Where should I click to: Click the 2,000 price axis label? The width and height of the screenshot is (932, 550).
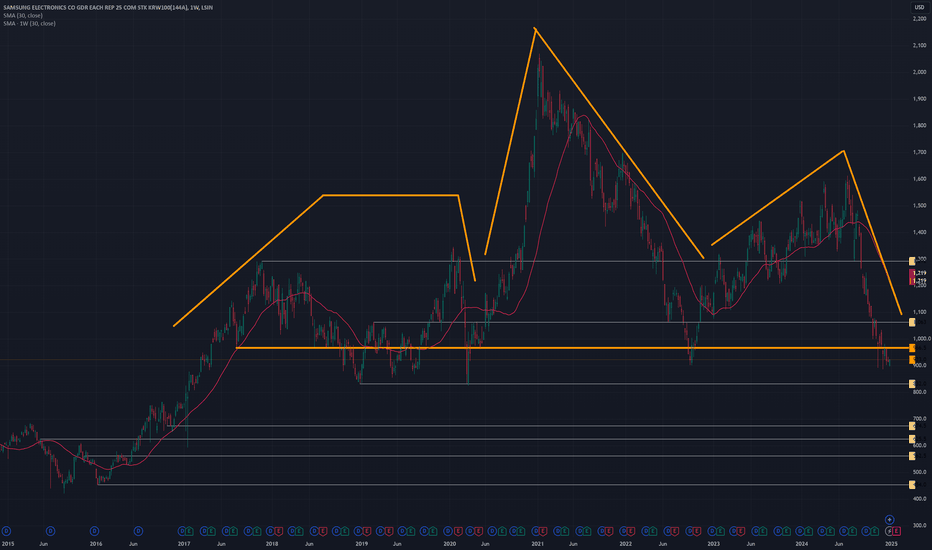pyautogui.click(x=919, y=72)
